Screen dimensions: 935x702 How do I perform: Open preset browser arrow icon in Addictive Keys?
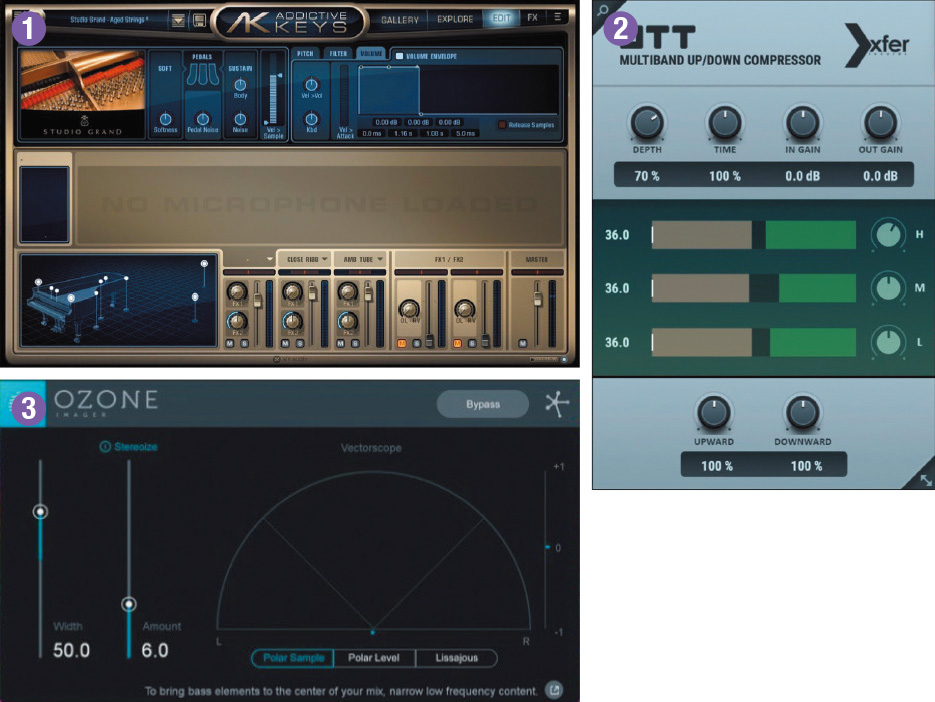(178, 20)
